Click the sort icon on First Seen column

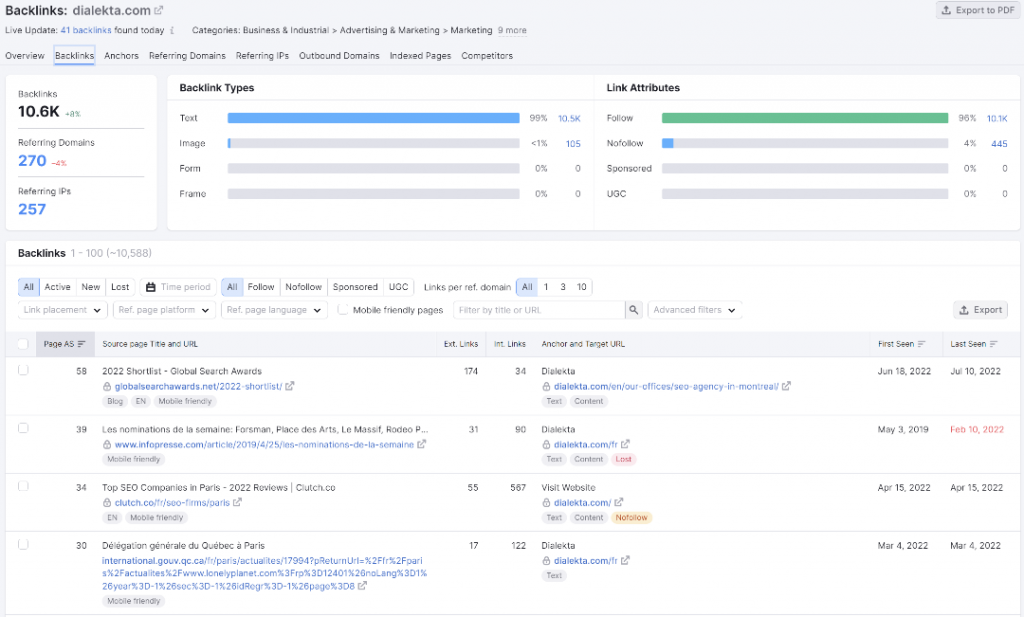[919, 343]
